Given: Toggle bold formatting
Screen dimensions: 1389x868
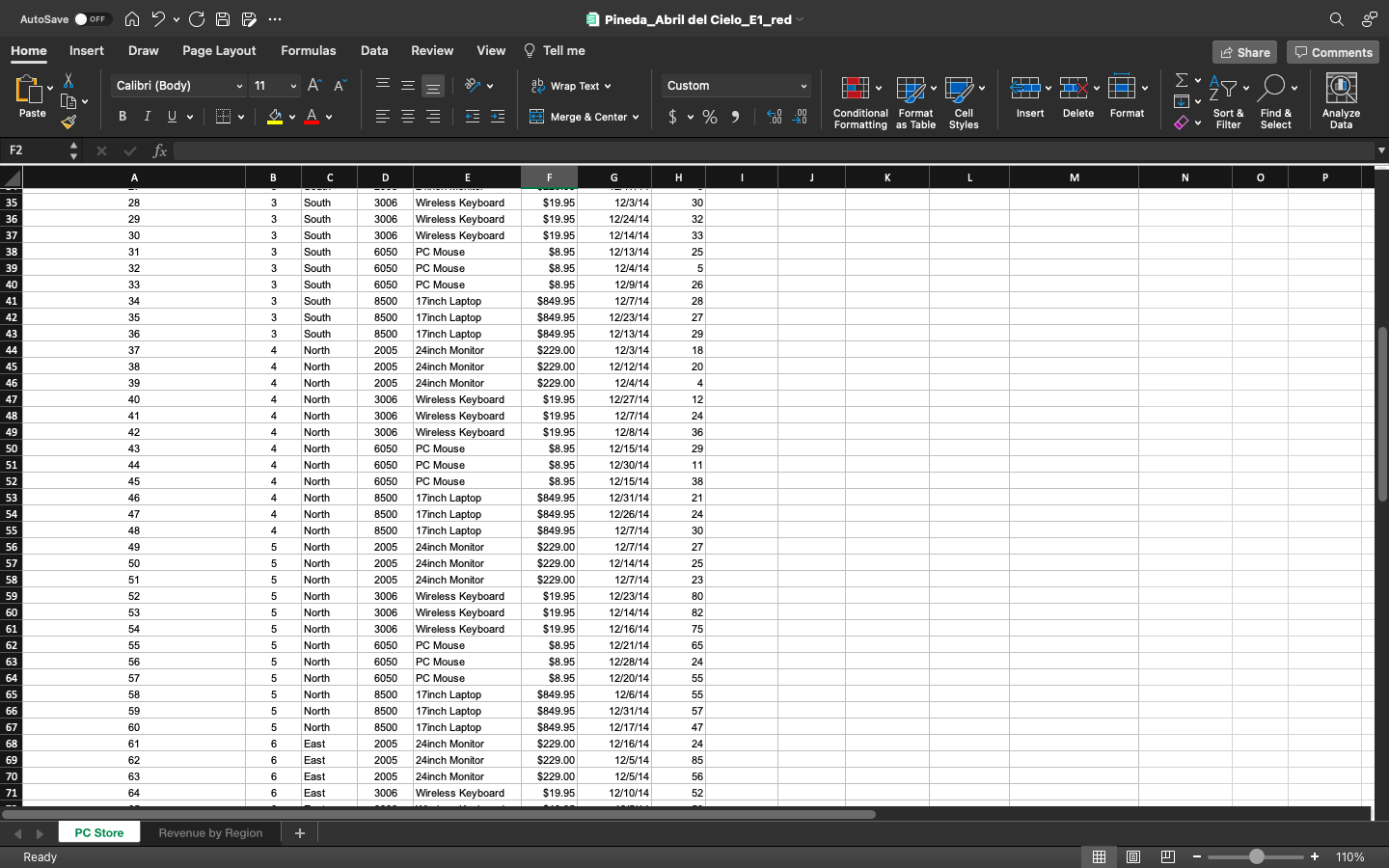Looking at the screenshot, I should 122,116.
